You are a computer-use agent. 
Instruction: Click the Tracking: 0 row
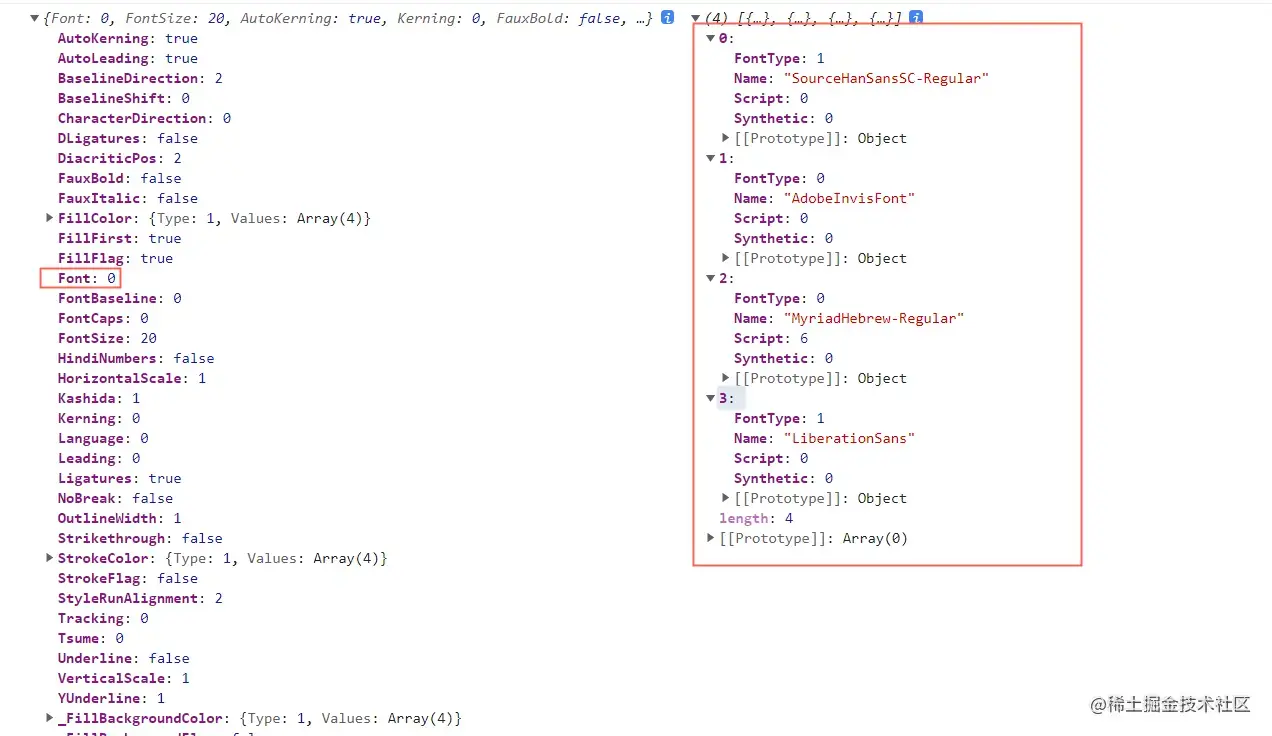pos(103,618)
